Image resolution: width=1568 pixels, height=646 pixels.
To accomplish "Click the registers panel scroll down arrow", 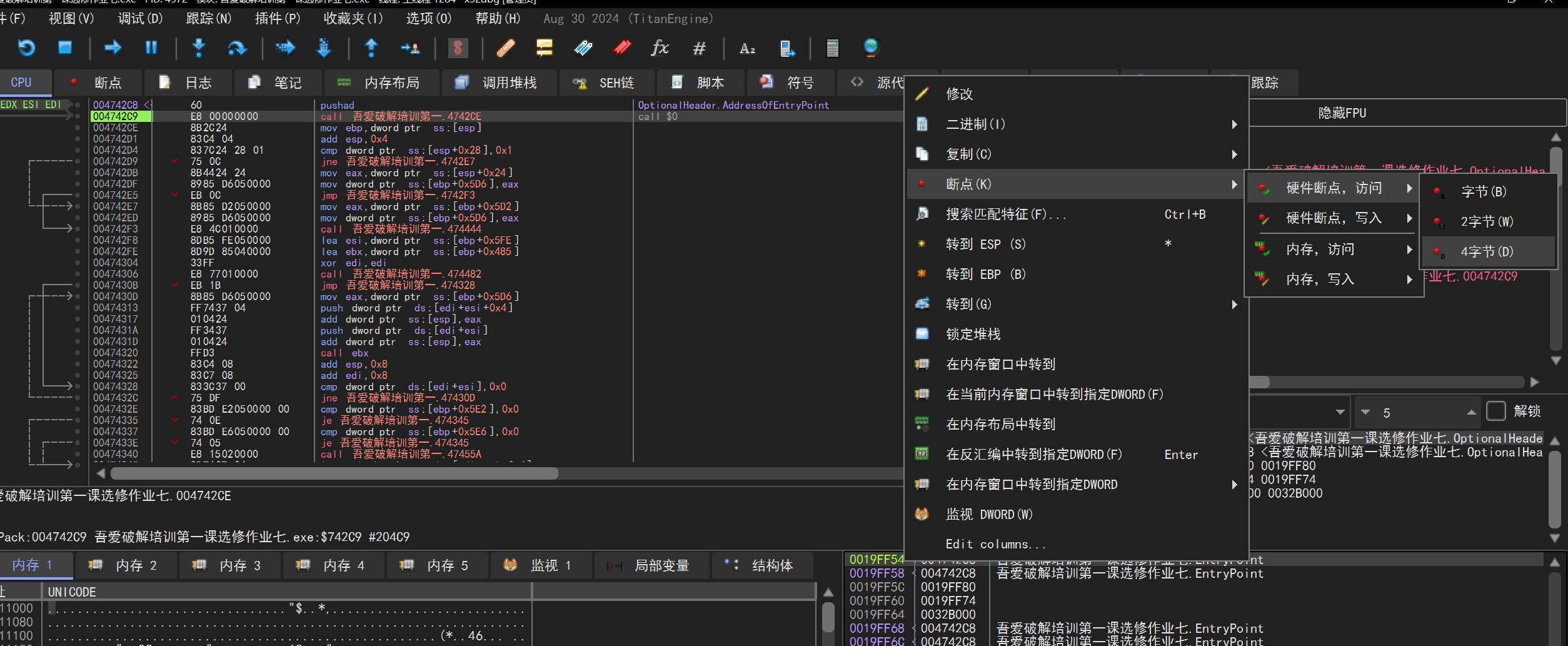I will 1555,361.
